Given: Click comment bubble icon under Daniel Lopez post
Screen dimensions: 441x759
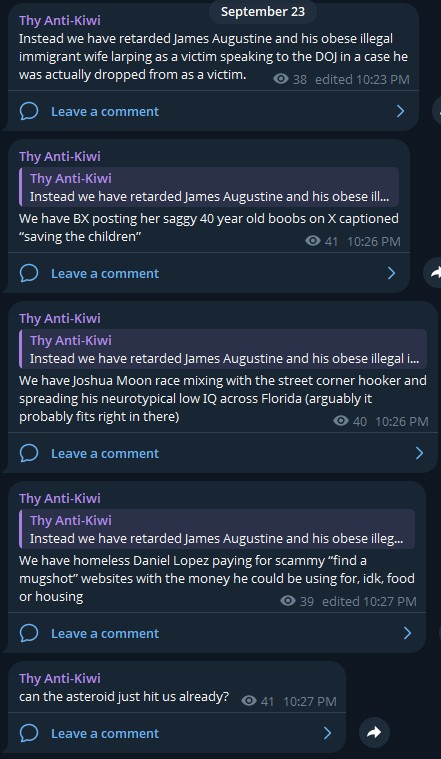Looking at the screenshot, I should click(x=29, y=633).
